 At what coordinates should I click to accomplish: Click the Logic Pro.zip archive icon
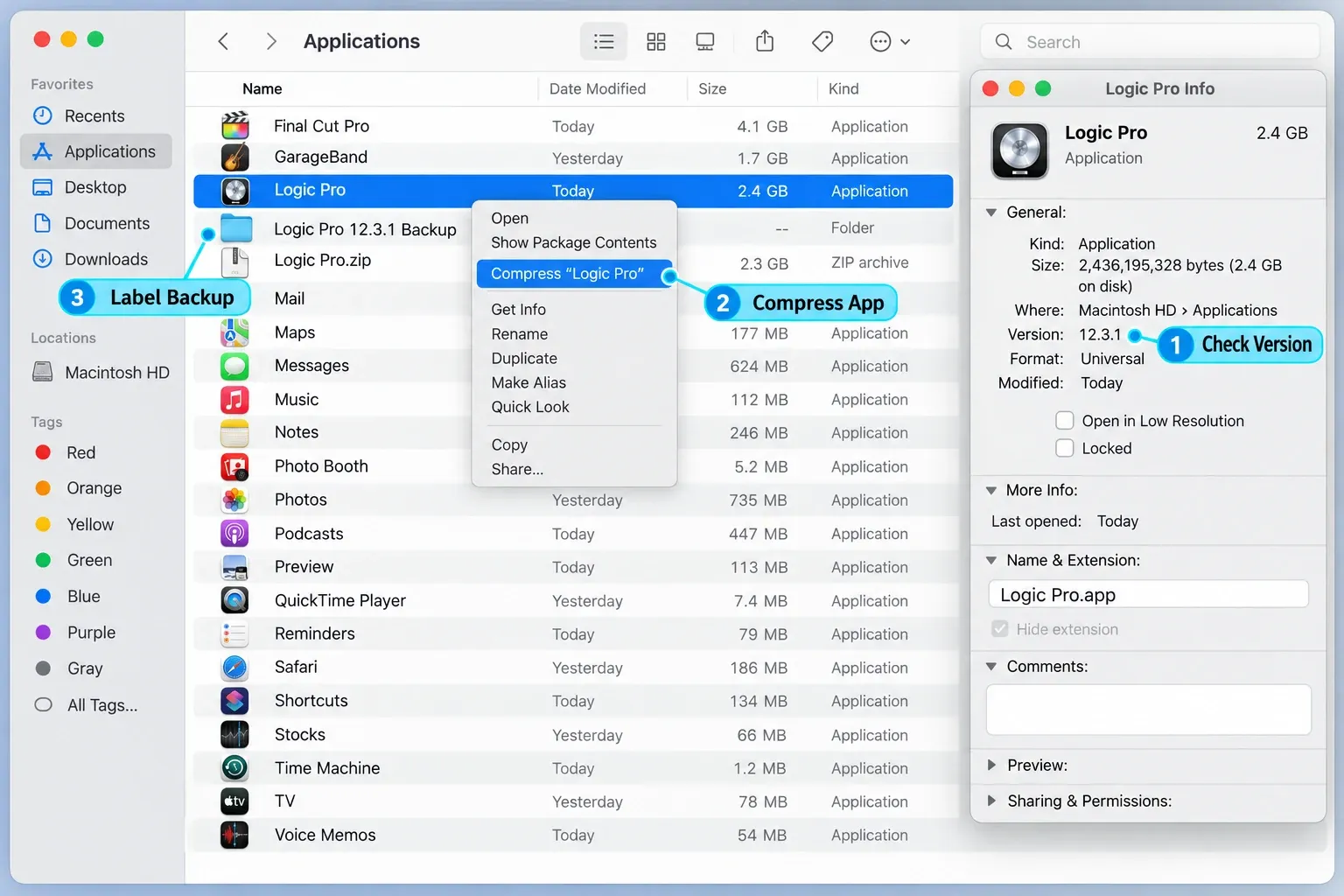click(x=234, y=262)
